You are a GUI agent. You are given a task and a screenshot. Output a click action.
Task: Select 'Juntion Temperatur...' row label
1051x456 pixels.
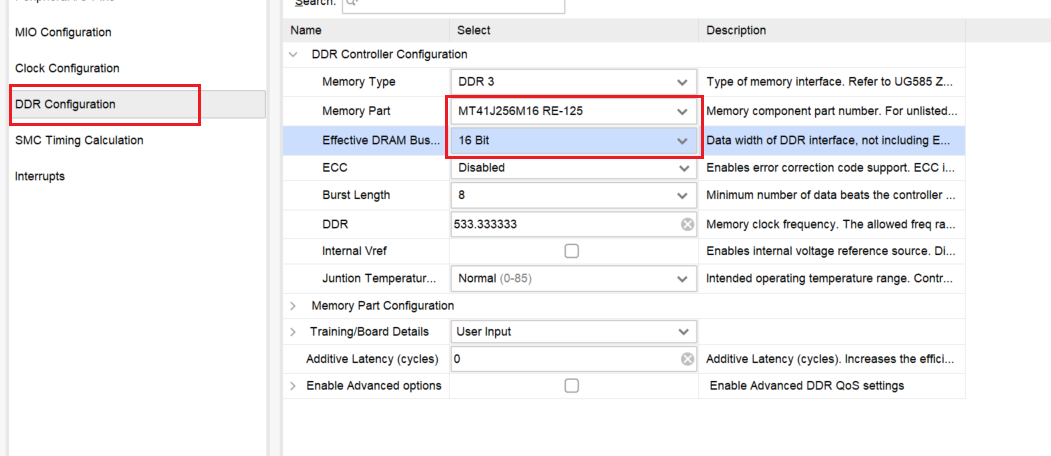pos(379,278)
